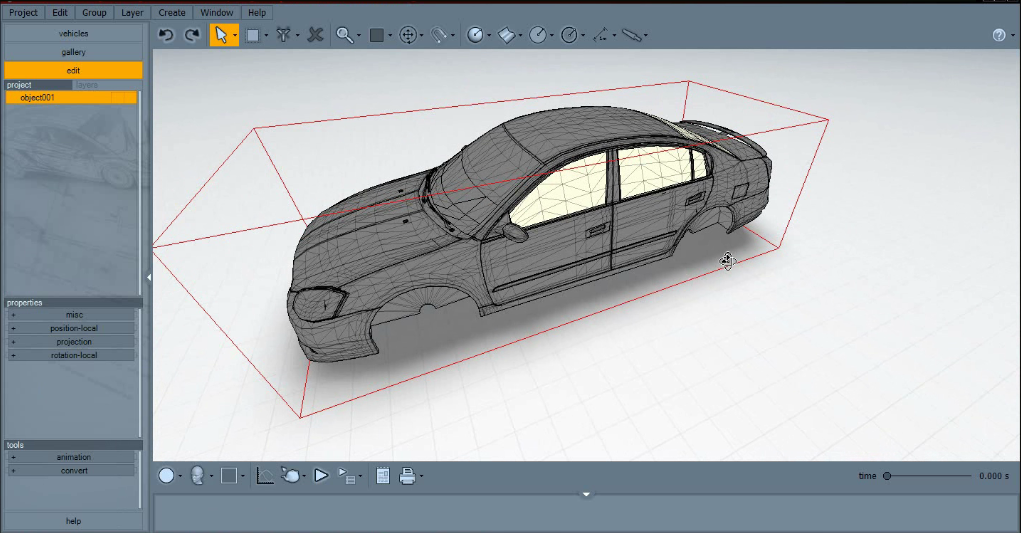Click the curved surface sheet icon
The height and width of the screenshot is (533, 1021).
507,35
